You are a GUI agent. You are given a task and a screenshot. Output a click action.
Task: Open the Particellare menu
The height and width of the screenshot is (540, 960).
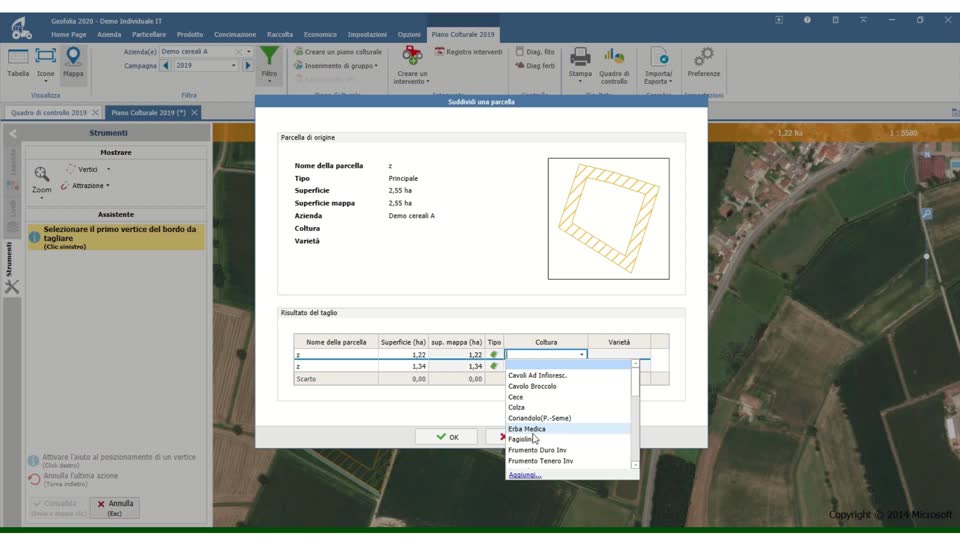pyautogui.click(x=149, y=34)
